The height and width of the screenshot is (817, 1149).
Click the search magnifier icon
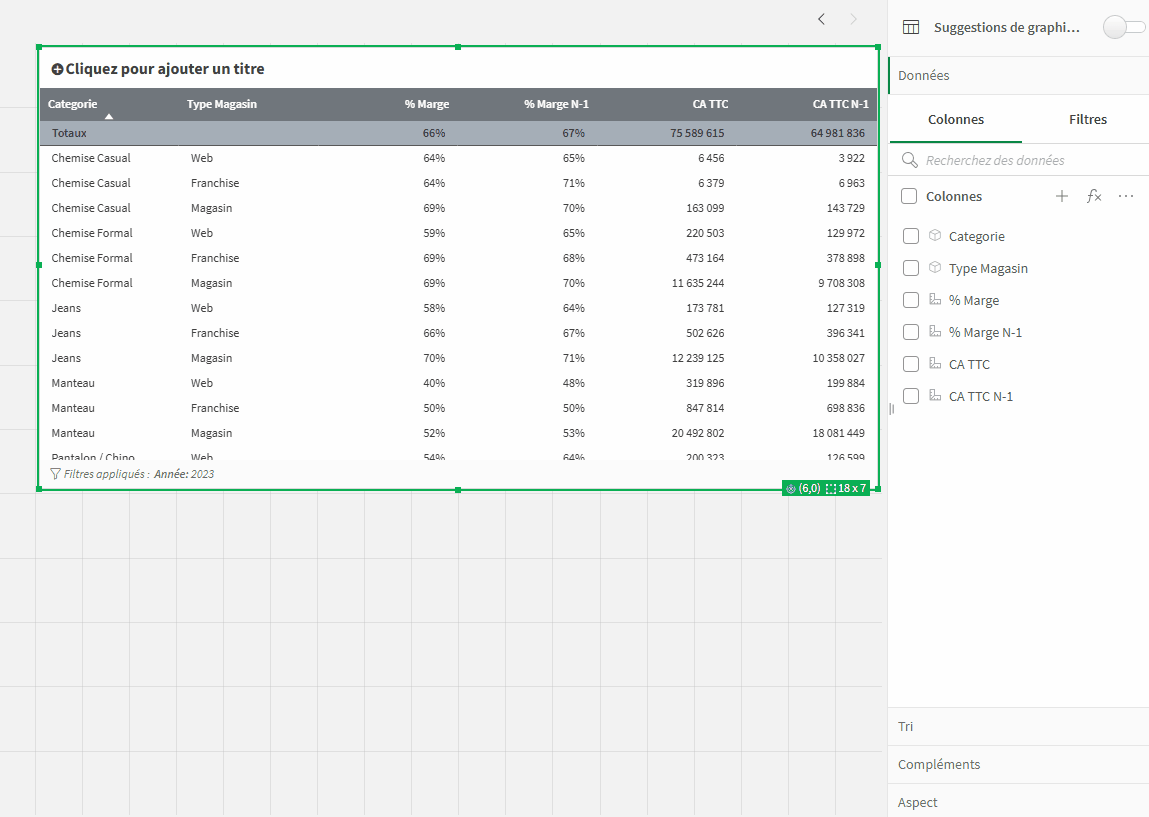point(909,160)
